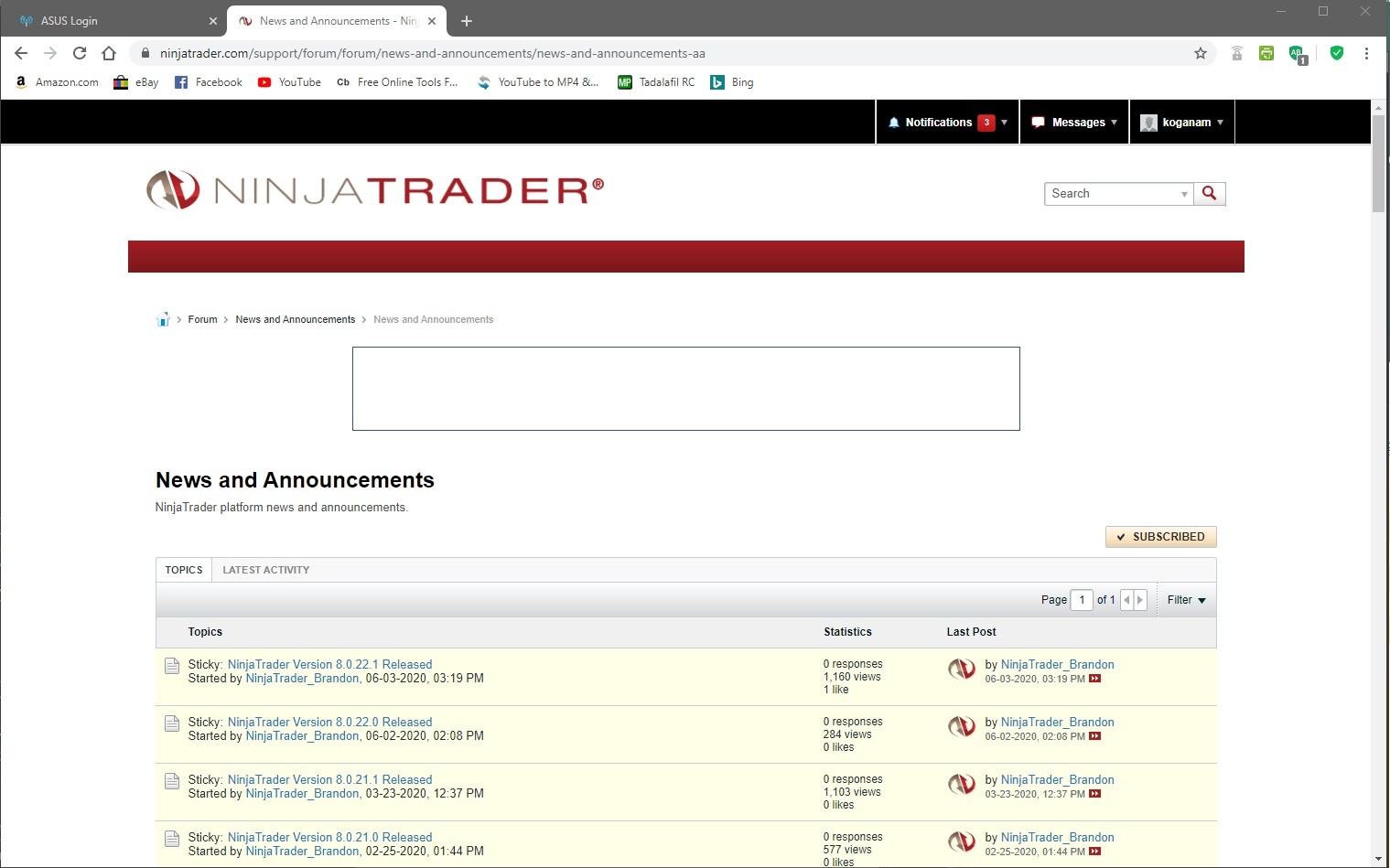
Task: Go to the next page arrow
Action: [x=1140, y=600]
